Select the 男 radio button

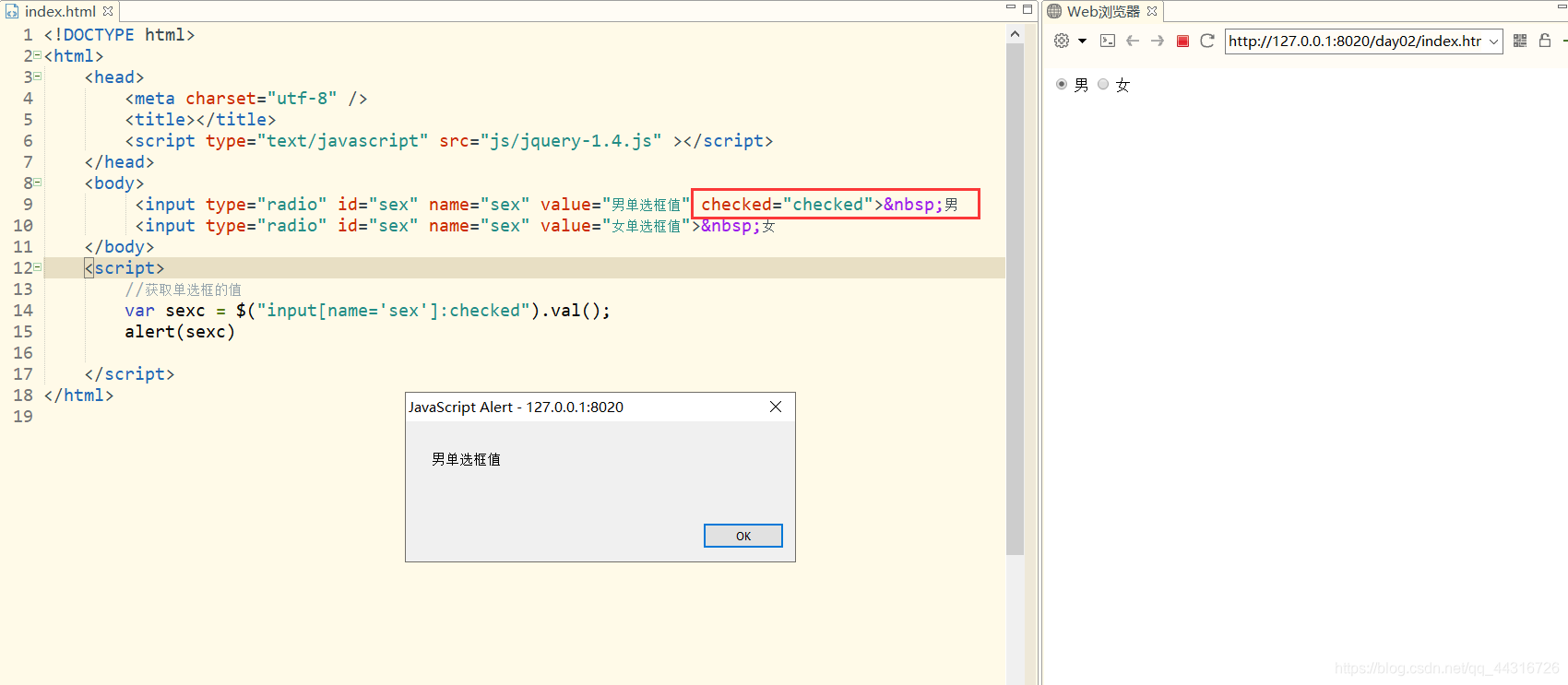1062,84
